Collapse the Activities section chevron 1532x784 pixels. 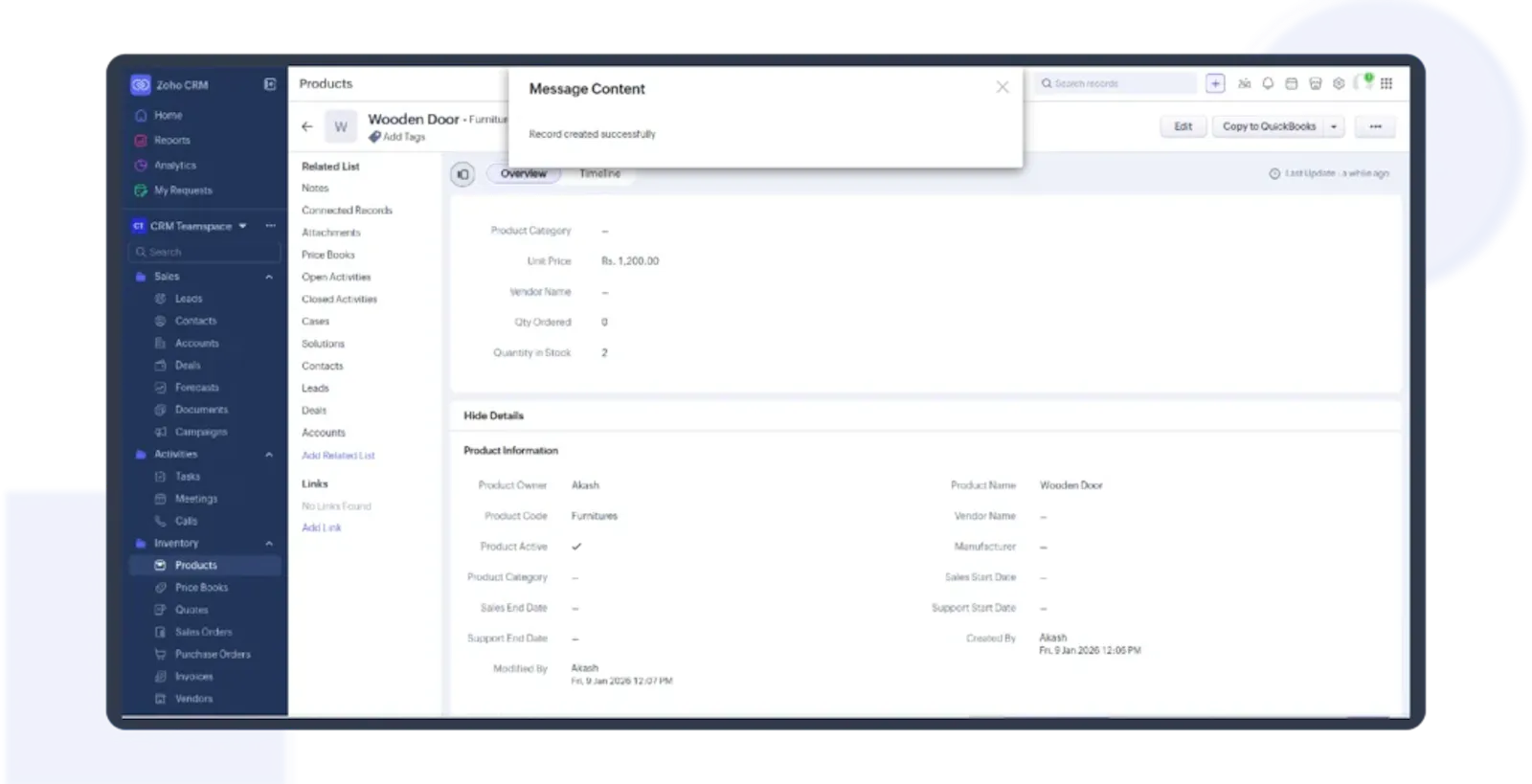click(269, 455)
